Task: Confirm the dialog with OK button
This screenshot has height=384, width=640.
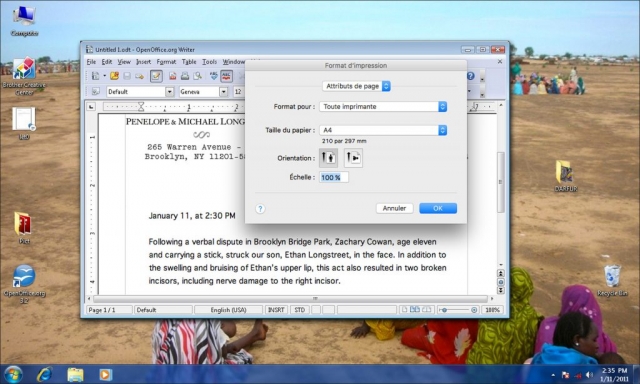Action: 438,208
